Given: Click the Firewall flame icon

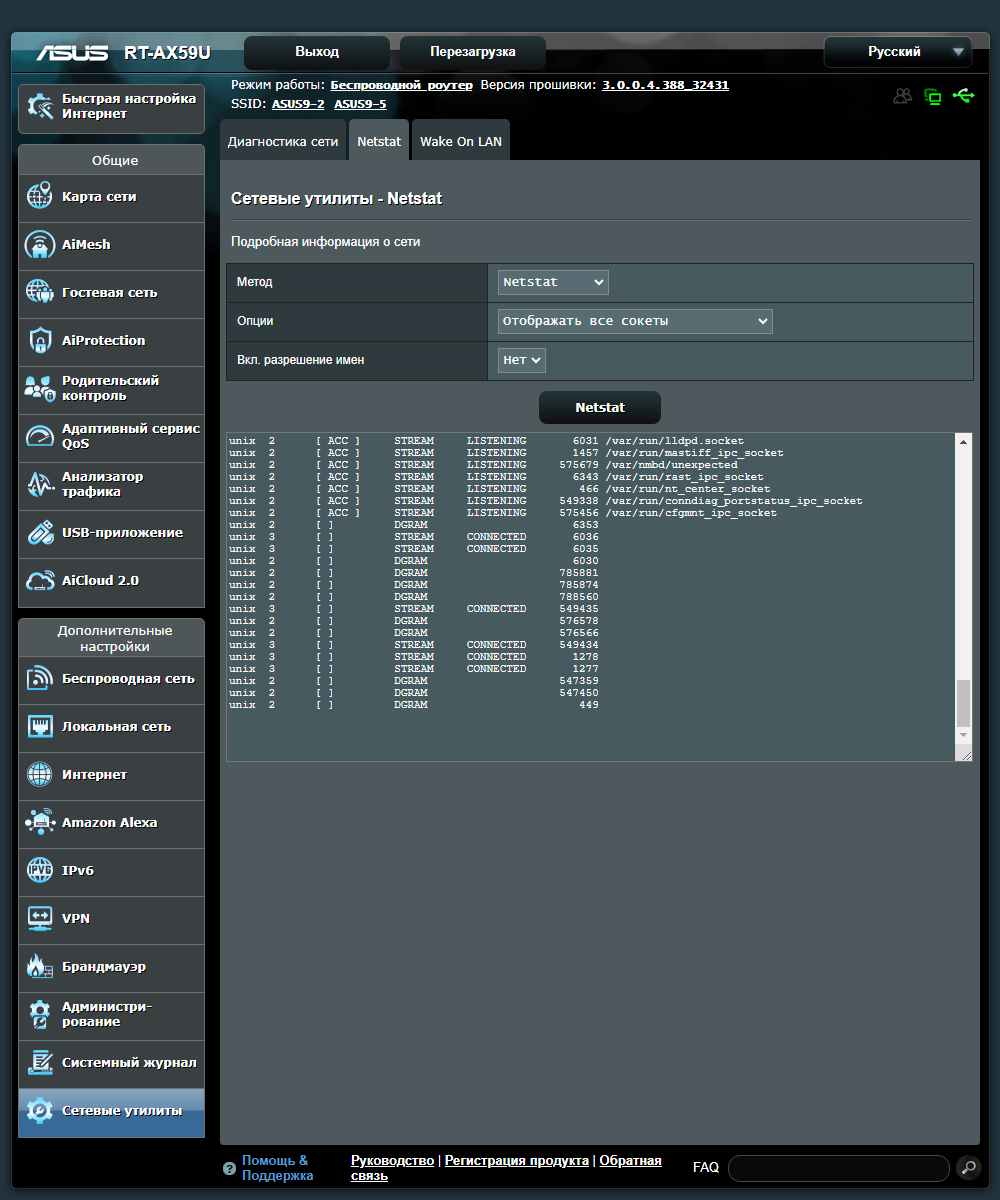Looking at the screenshot, I should point(39,967).
